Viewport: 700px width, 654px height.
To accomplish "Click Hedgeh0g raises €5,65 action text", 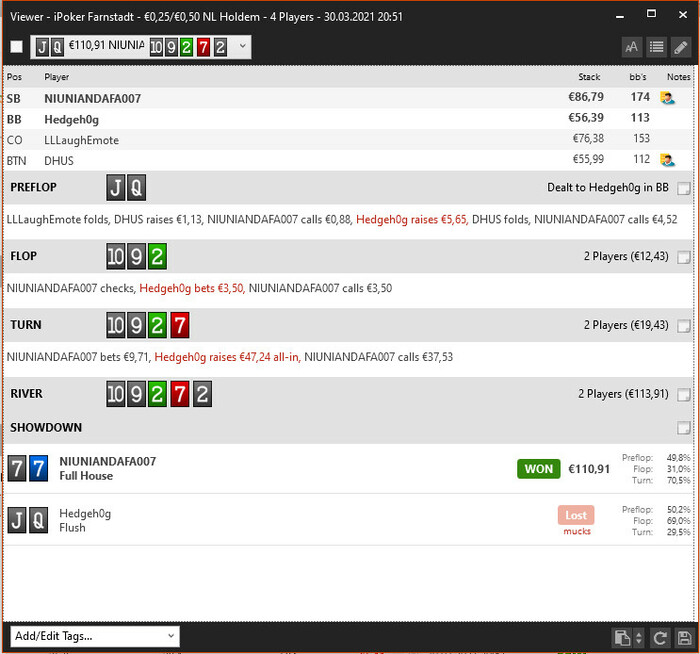I will tap(412, 219).
